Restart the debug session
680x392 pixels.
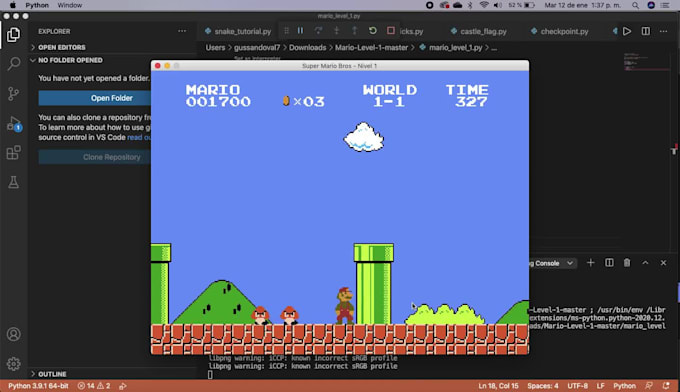coord(373,31)
